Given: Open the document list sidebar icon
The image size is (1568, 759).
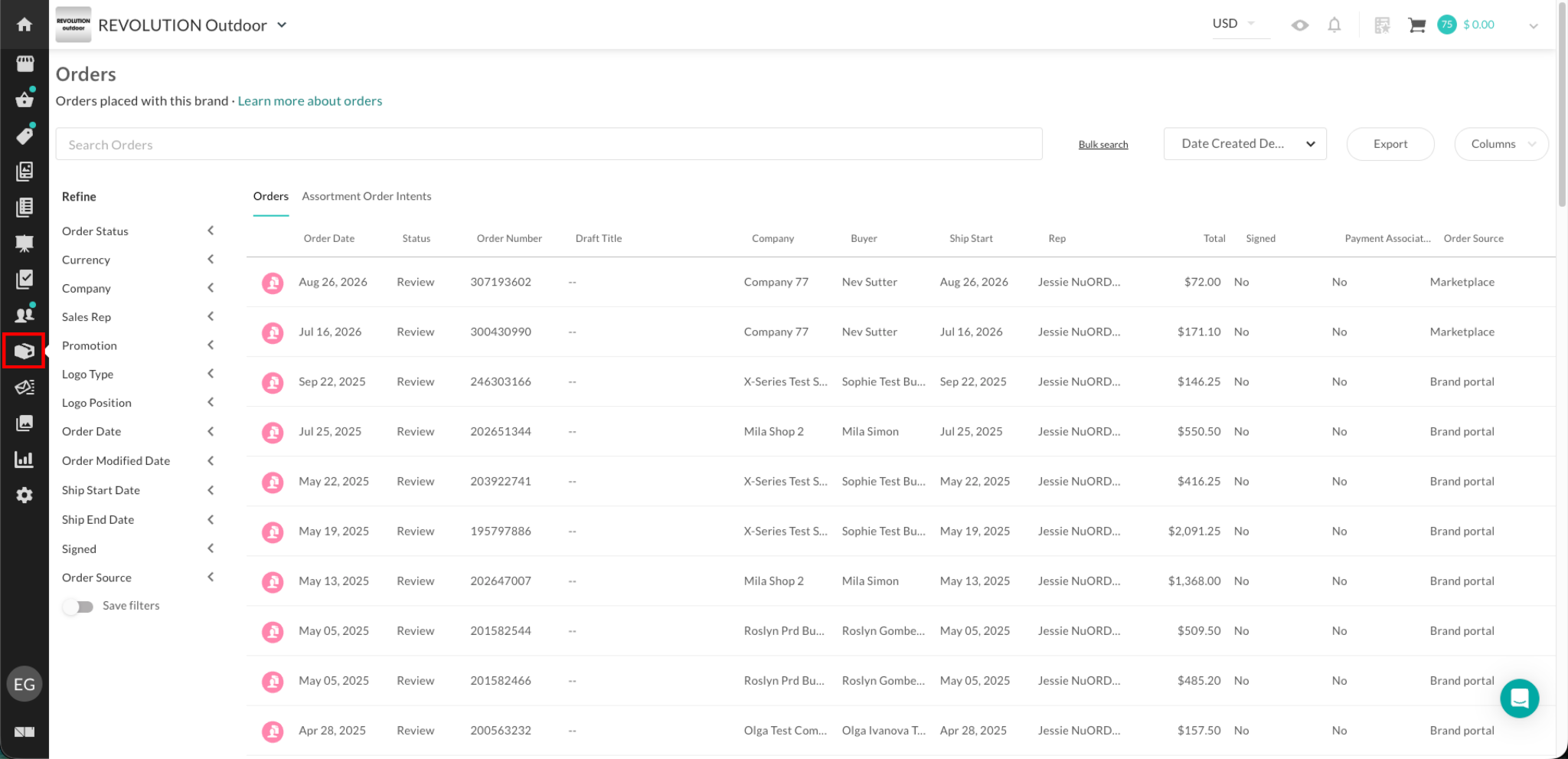Looking at the screenshot, I should [x=24, y=207].
